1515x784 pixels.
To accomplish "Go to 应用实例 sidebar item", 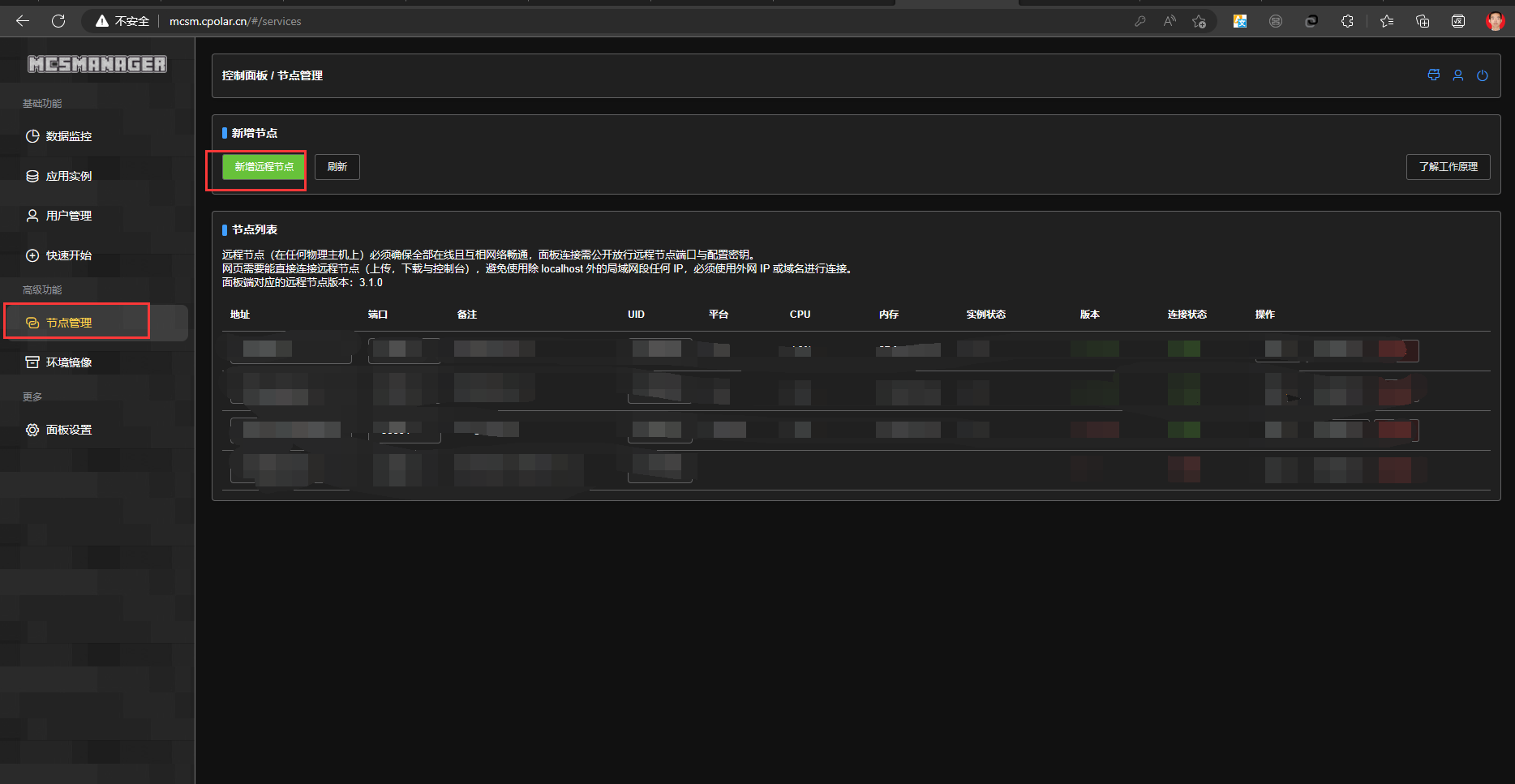I will pyautogui.click(x=69, y=176).
